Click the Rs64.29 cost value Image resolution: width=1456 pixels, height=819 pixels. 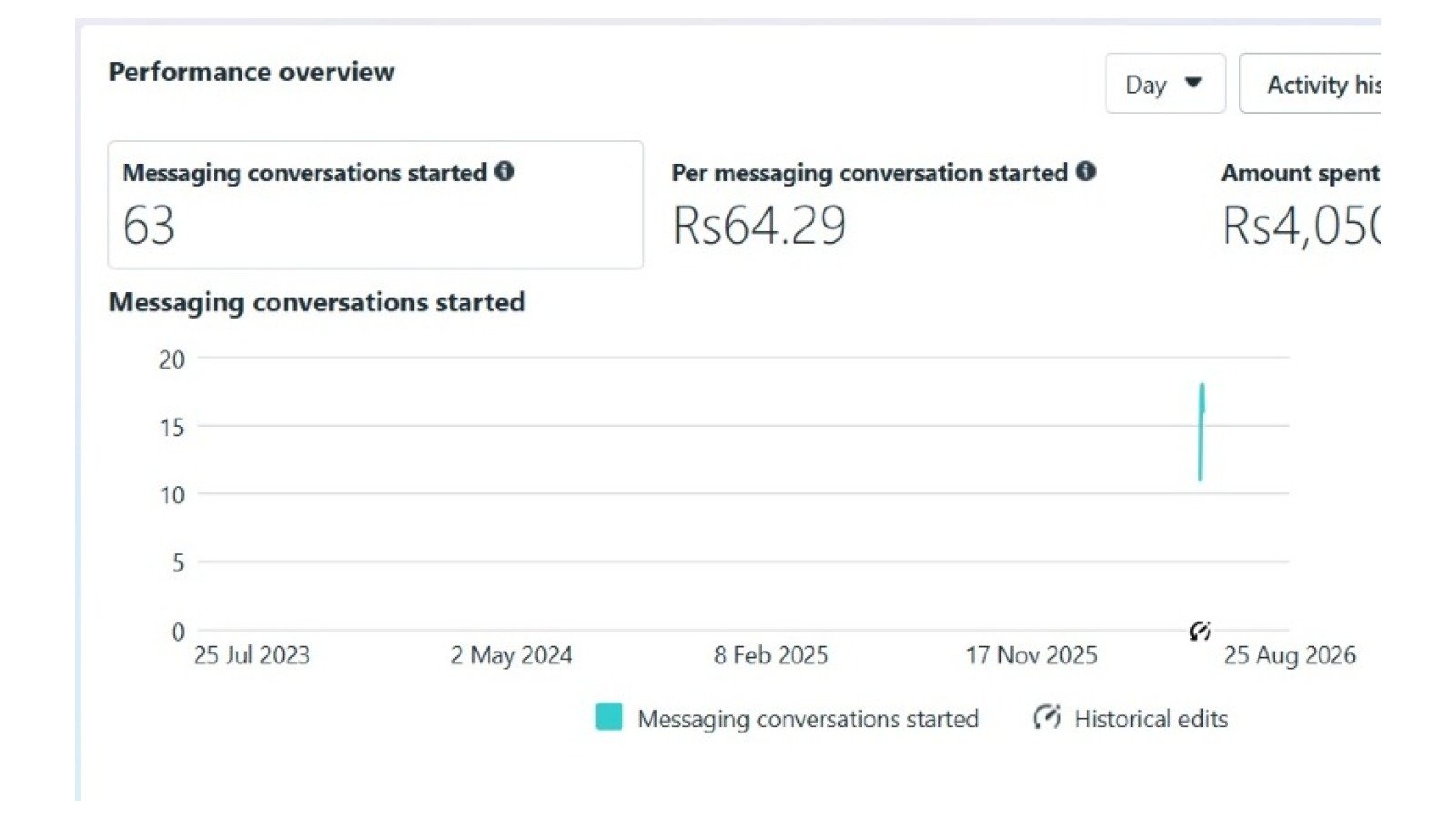click(x=759, y=226)
